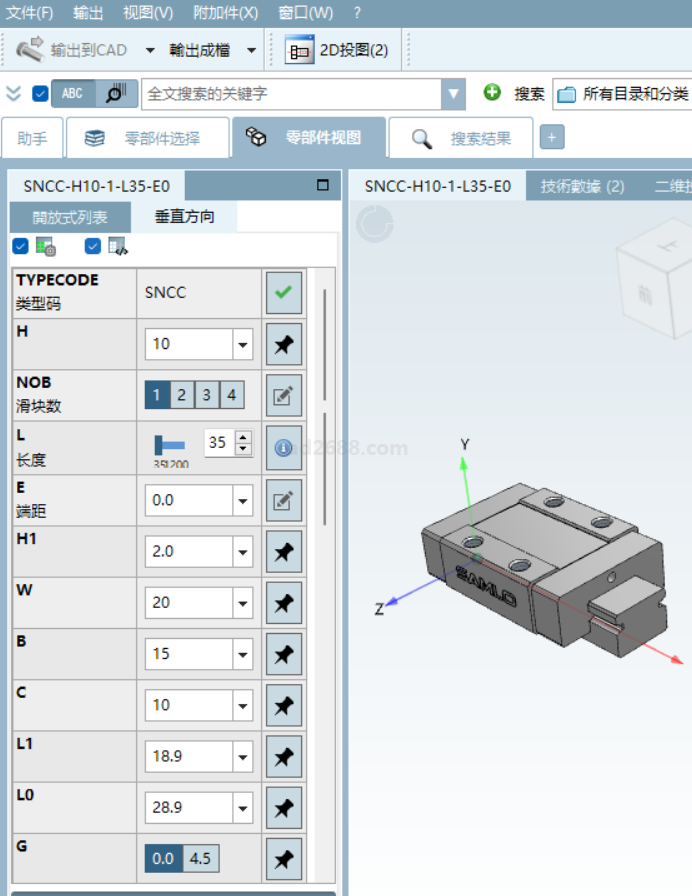Viewport: 692px width, 896px height.
Task: Click the L length slider handle
Action: pyautogui.click(x=161, y=444)
